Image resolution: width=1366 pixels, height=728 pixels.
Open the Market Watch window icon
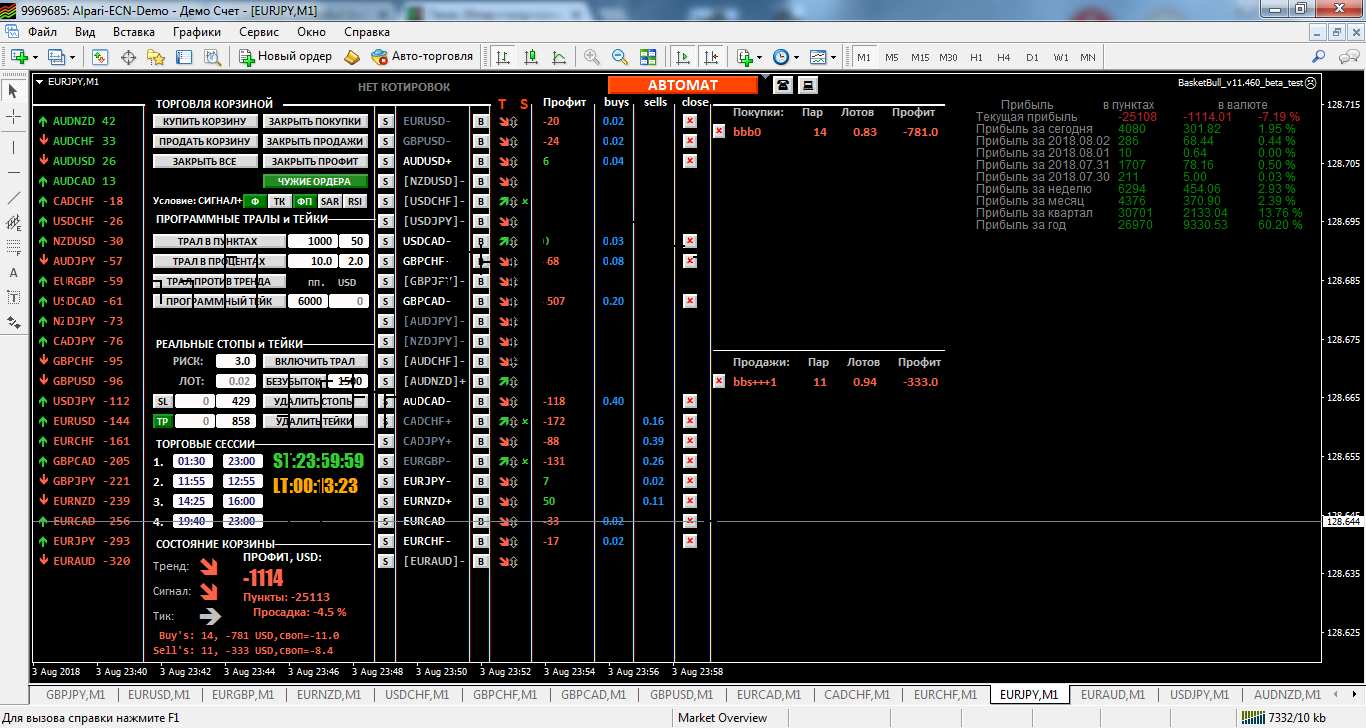100,57
